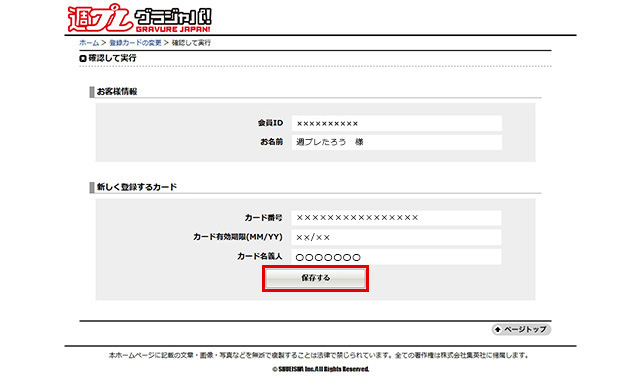Viewport: 640px width, 390px height.
Task: Click the footer copyright disclaimer sentence
Action: click(319, 356)
